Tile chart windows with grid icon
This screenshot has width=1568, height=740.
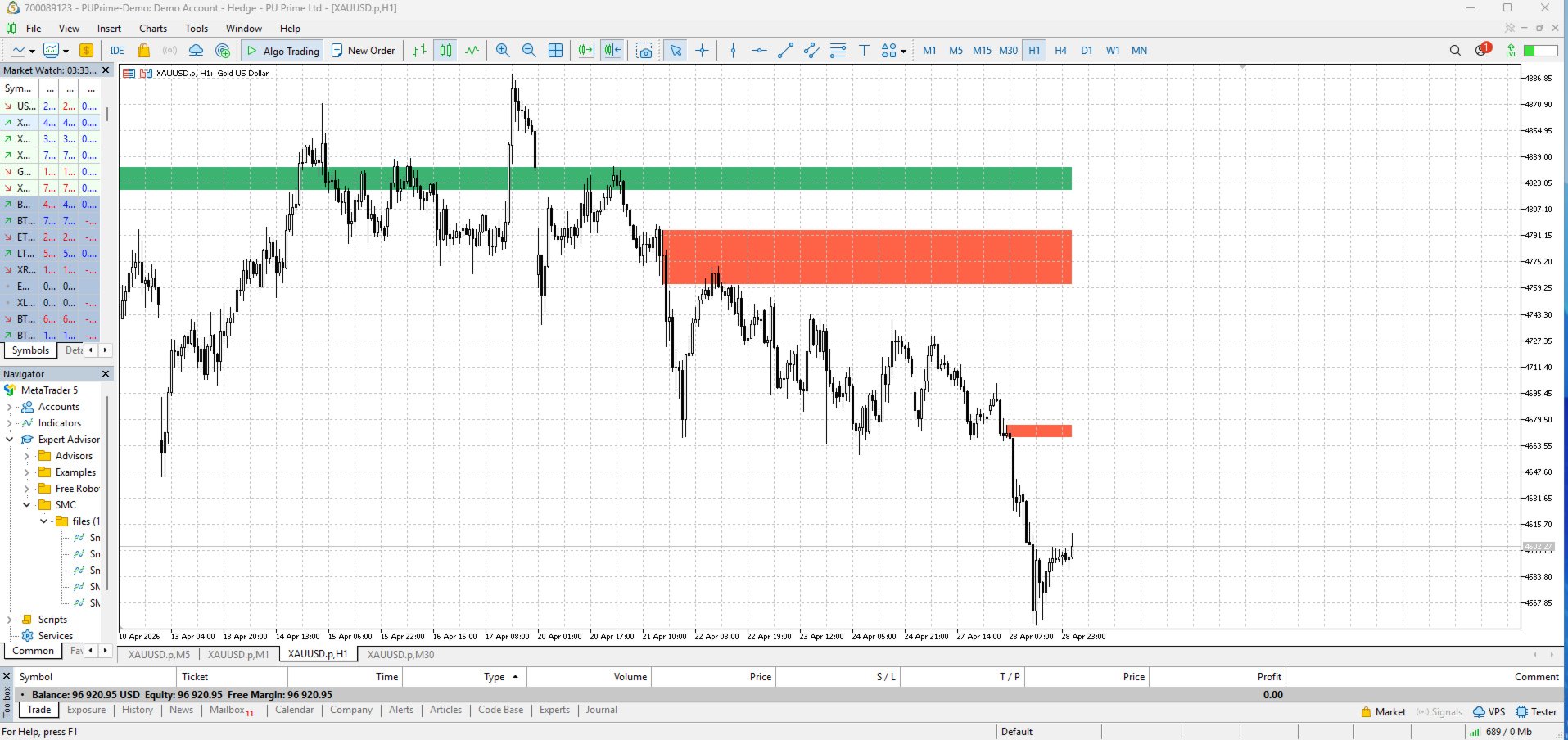pyautogui.click(x=555, y=51)
